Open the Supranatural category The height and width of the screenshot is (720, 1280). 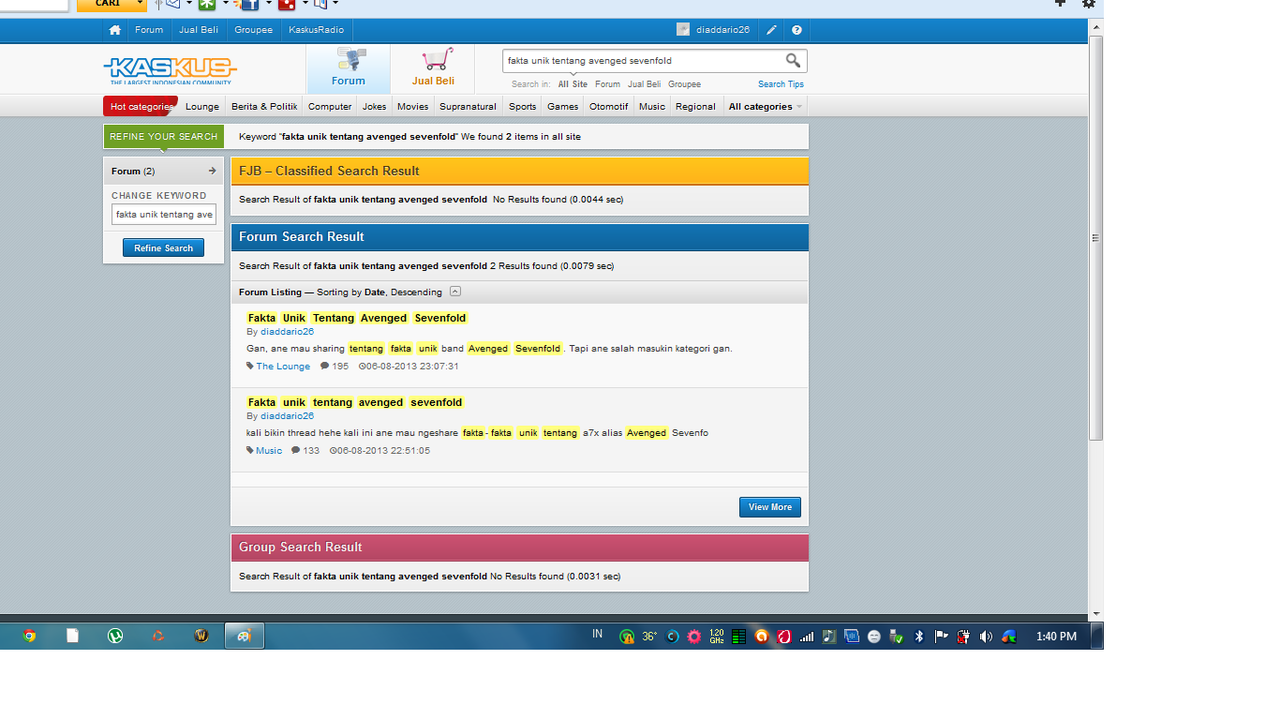point(468,106)
